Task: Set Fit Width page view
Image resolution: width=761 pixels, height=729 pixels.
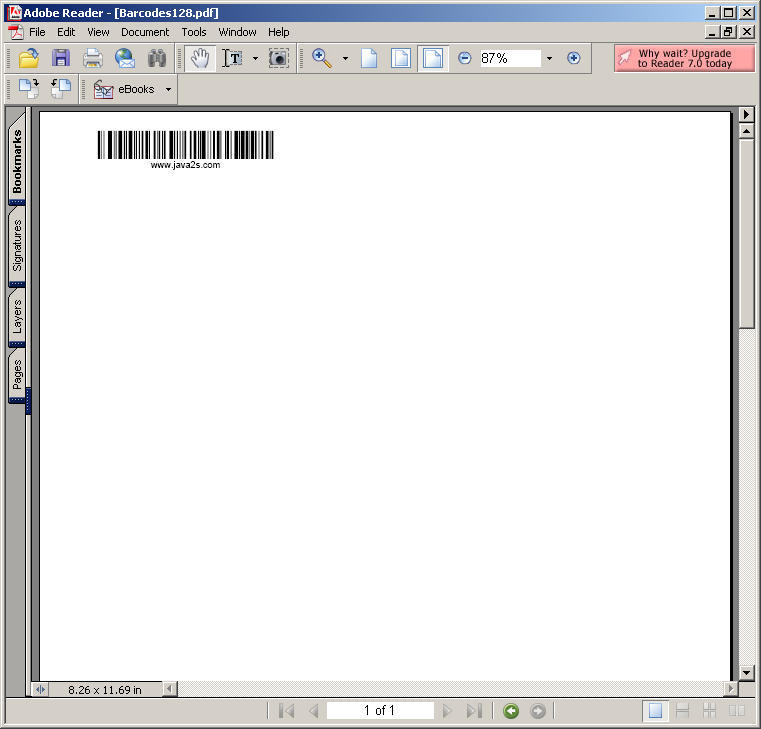Action: 433,58
